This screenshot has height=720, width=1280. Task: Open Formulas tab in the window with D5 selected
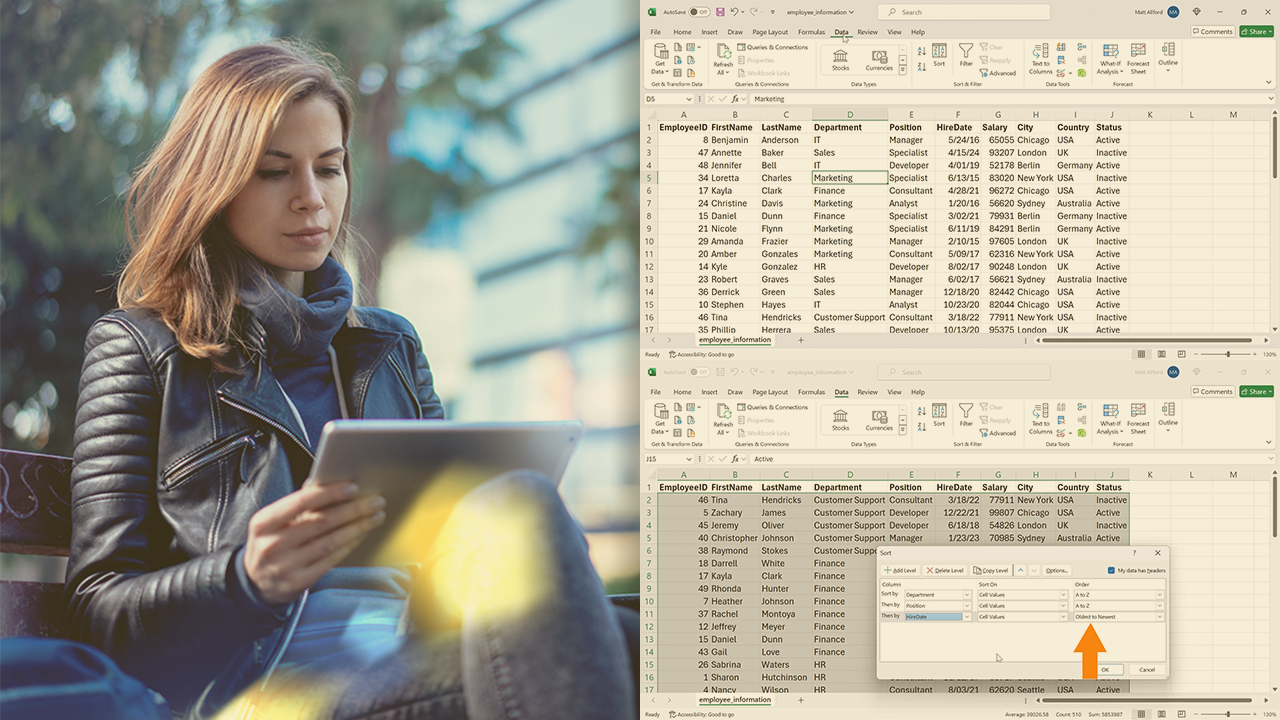pos(811,32)
